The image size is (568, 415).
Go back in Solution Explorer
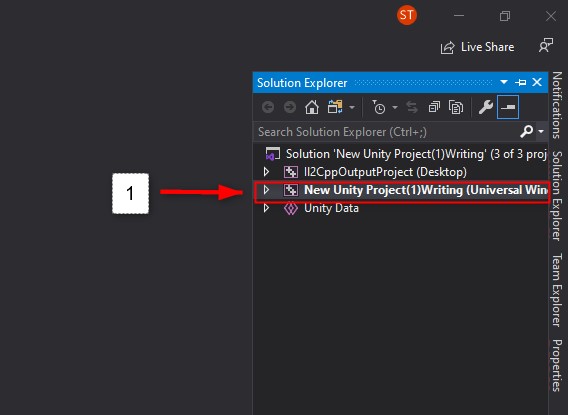268,108
